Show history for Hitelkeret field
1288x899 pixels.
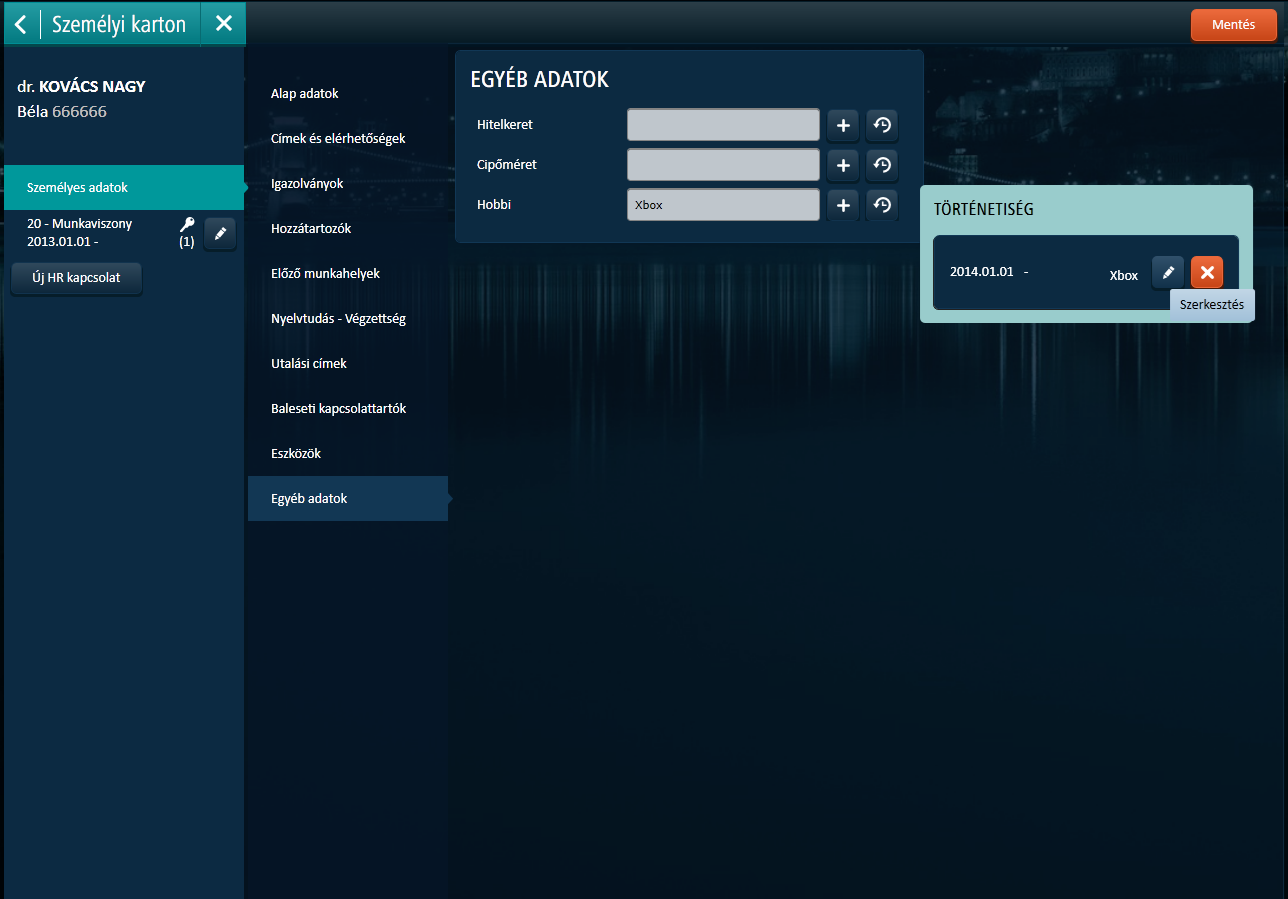(x=882, y=125)
